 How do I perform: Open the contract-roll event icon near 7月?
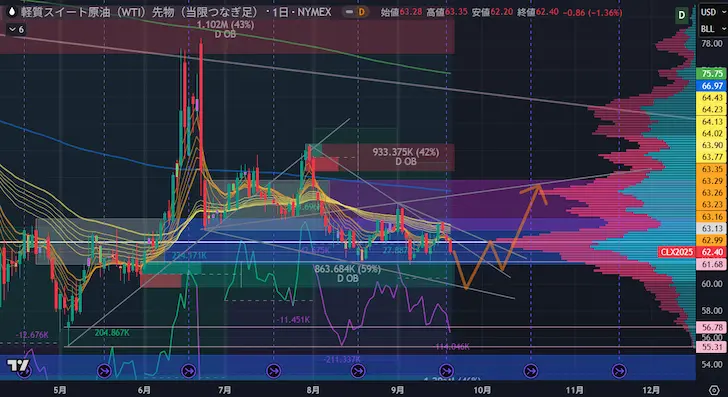273,371
